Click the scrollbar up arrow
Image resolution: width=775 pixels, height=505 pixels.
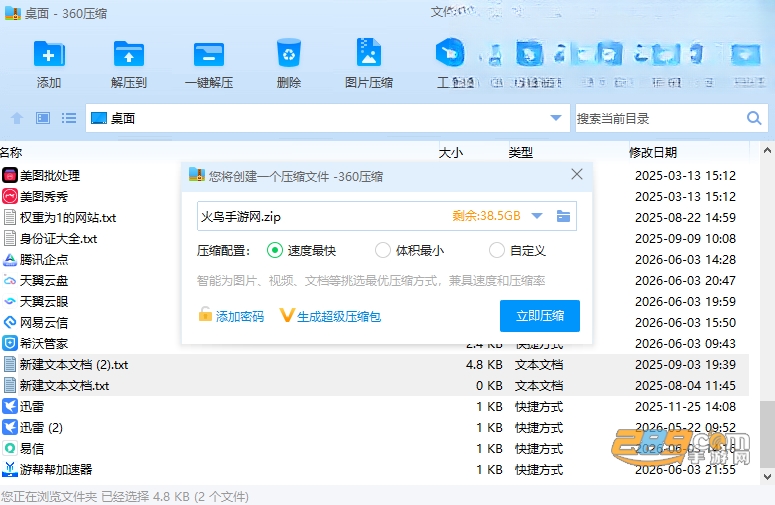(767, 150)
